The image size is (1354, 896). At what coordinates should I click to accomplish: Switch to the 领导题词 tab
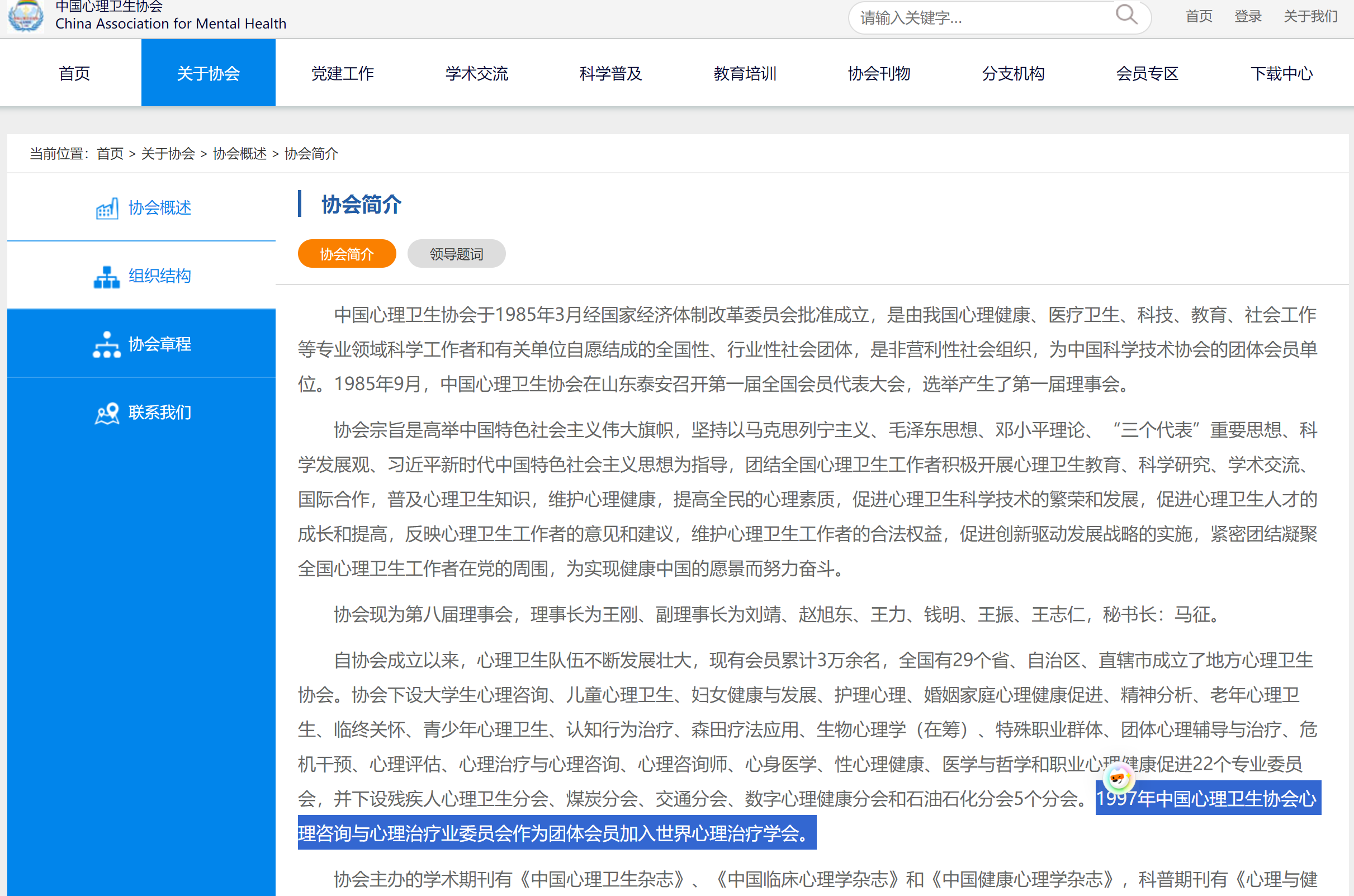[457, 254]
